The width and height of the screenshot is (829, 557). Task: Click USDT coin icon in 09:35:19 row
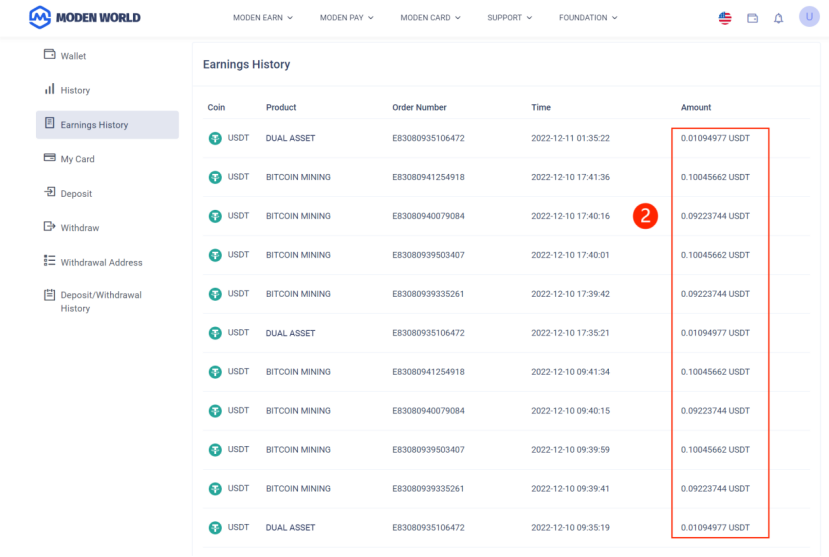click(x=215, y=527)
